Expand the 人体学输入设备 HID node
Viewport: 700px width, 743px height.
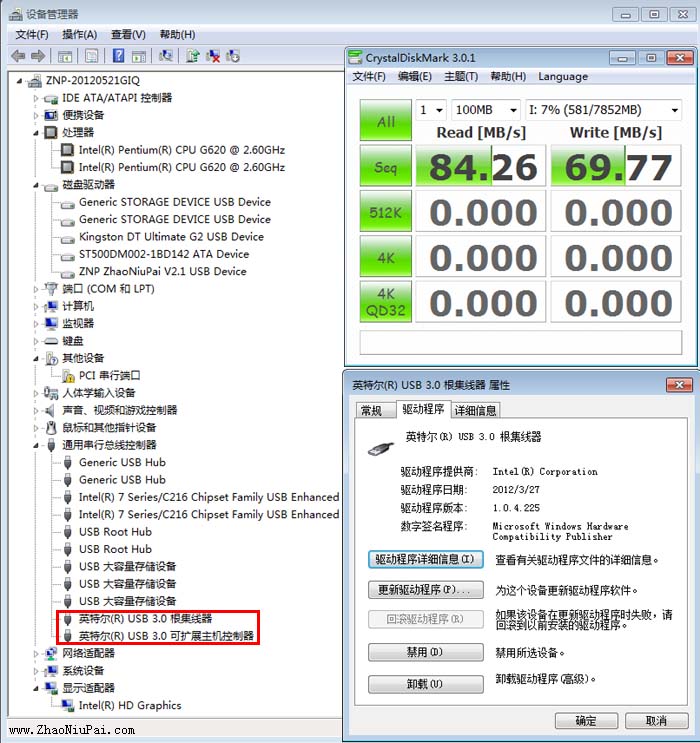pyautogui.click(x=36, y=393)
